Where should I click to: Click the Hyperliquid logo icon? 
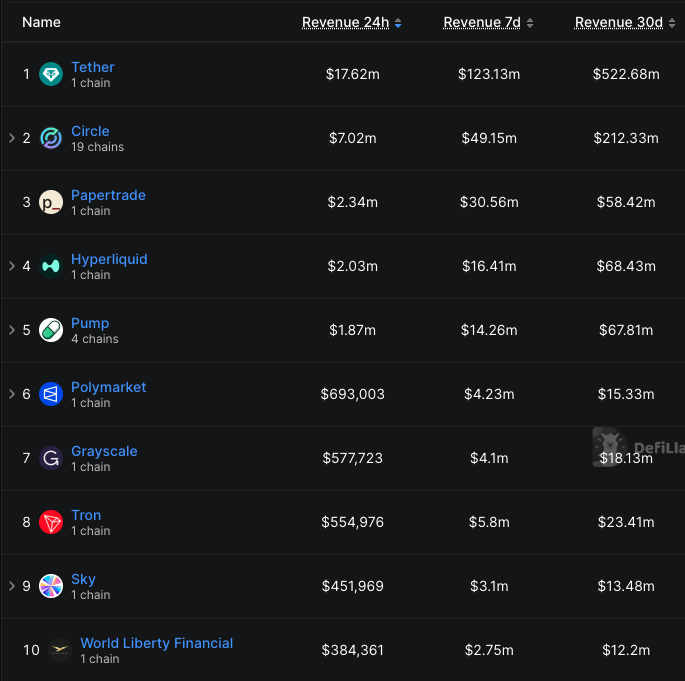(51, 266)
